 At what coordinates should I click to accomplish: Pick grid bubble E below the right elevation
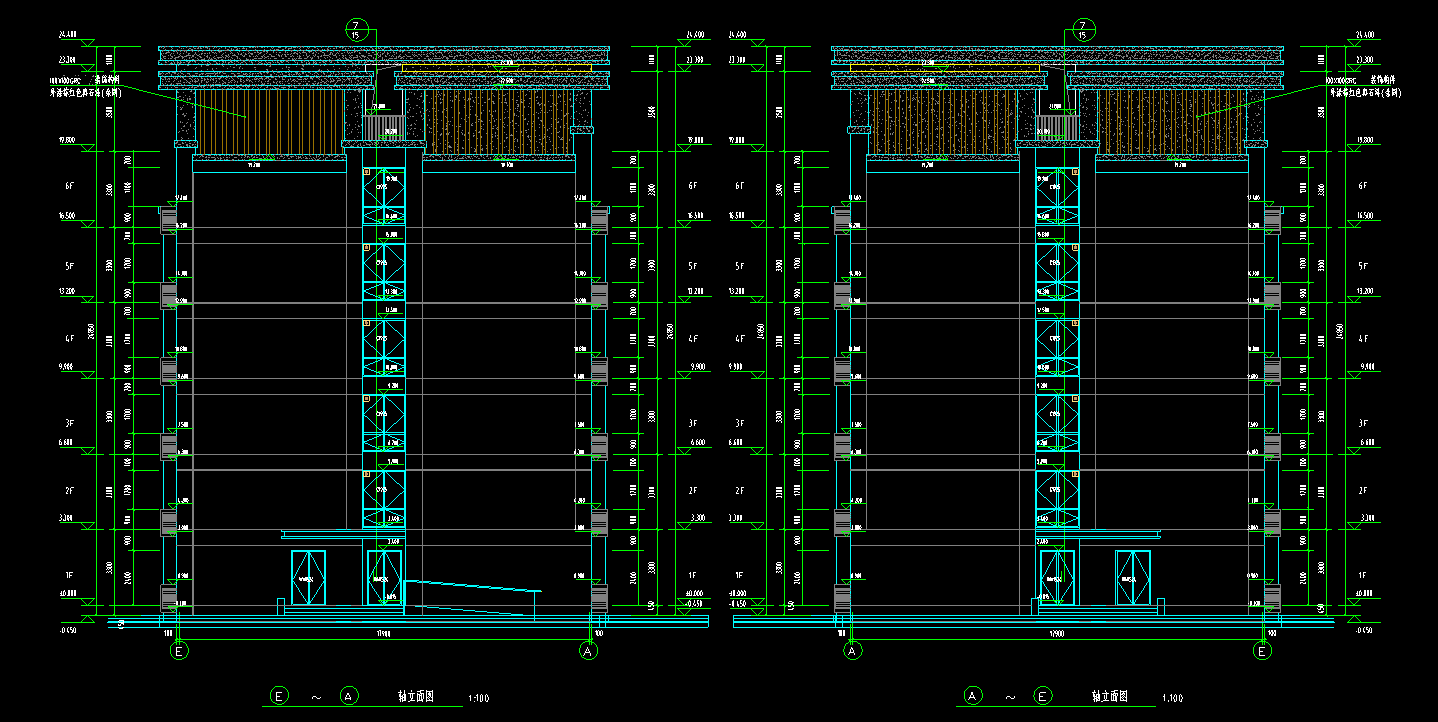click(1263, 651)
